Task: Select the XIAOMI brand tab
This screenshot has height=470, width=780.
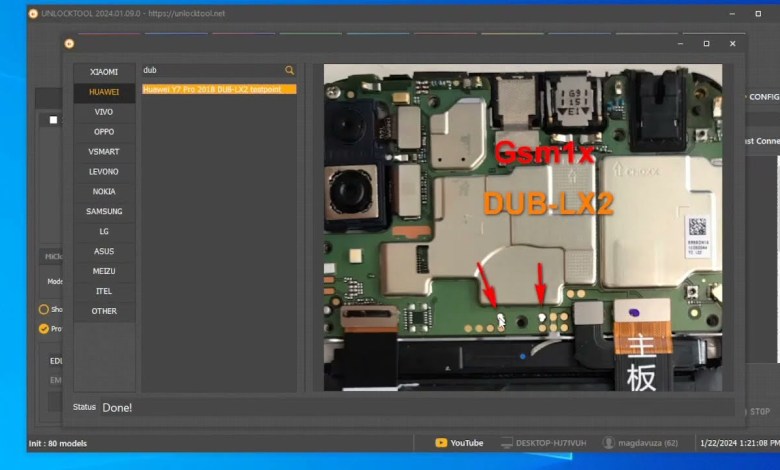Action: (104, 72)
